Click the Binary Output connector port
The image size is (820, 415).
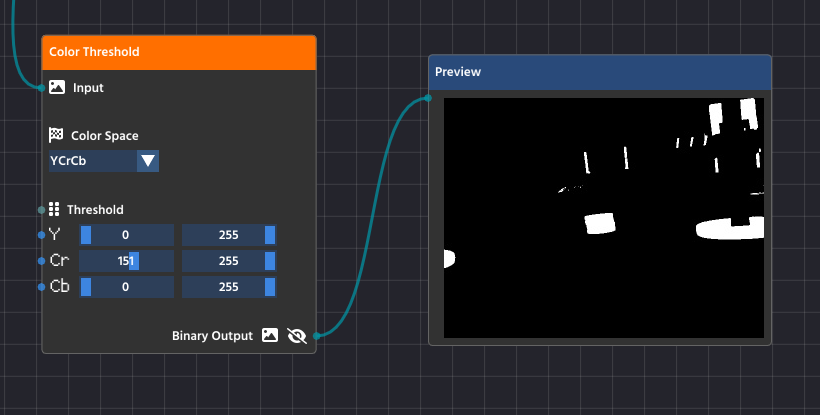point(317,336)
